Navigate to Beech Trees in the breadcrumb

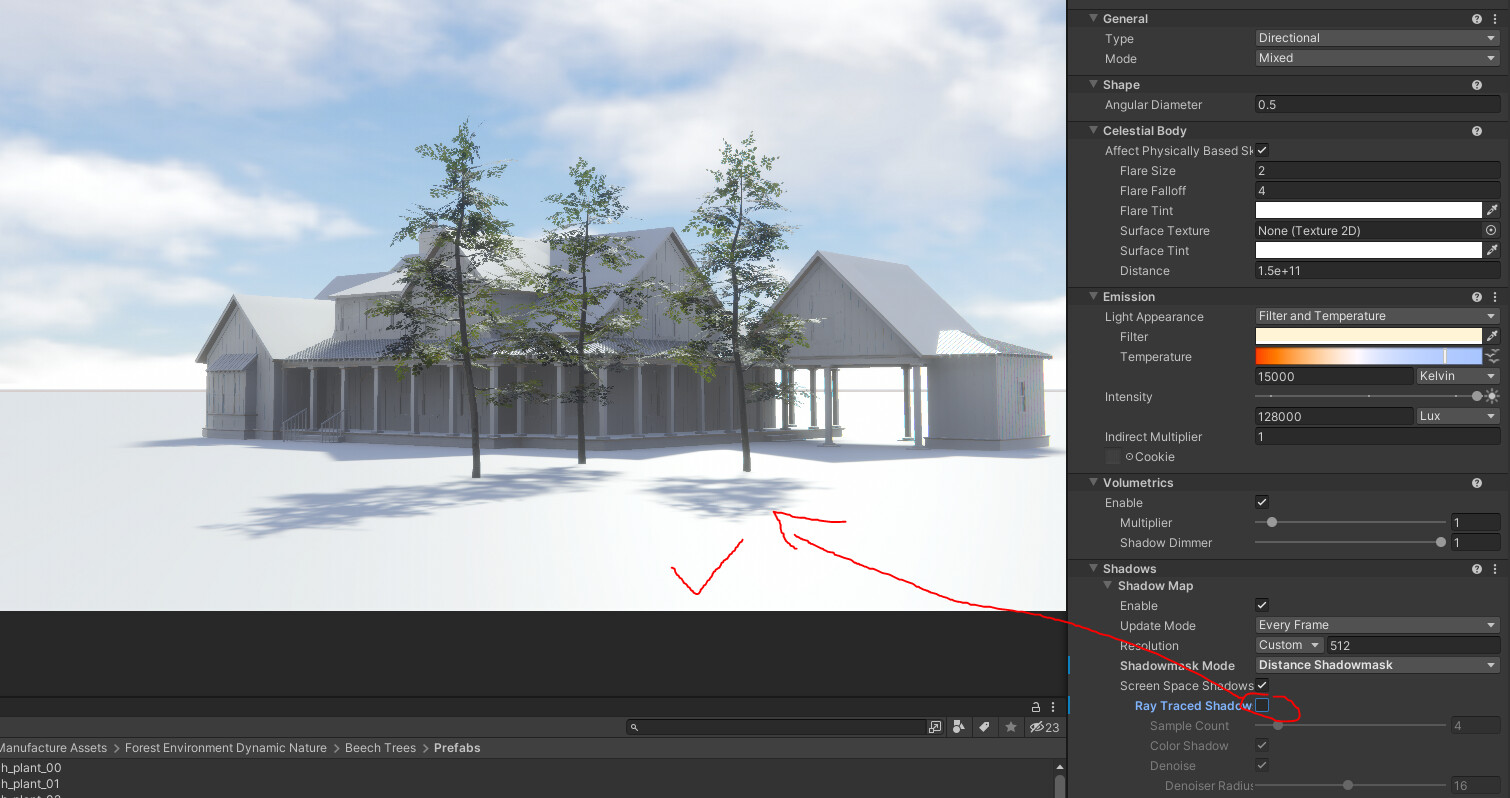pyautogui.click(x=380, y=747)
